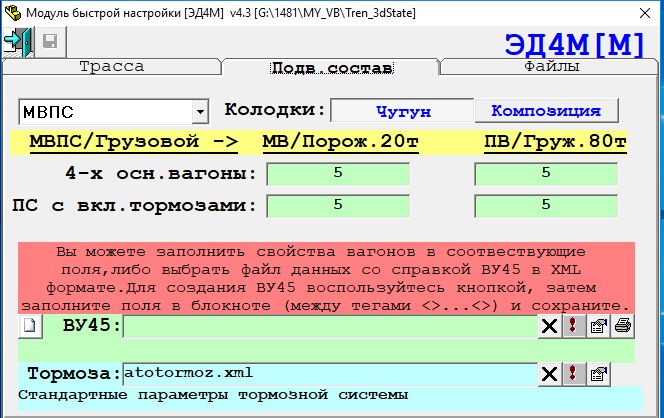Open the properties icon in ВУ45 row
The width and height of the screenshot is (664, 418).
(598, 326)
